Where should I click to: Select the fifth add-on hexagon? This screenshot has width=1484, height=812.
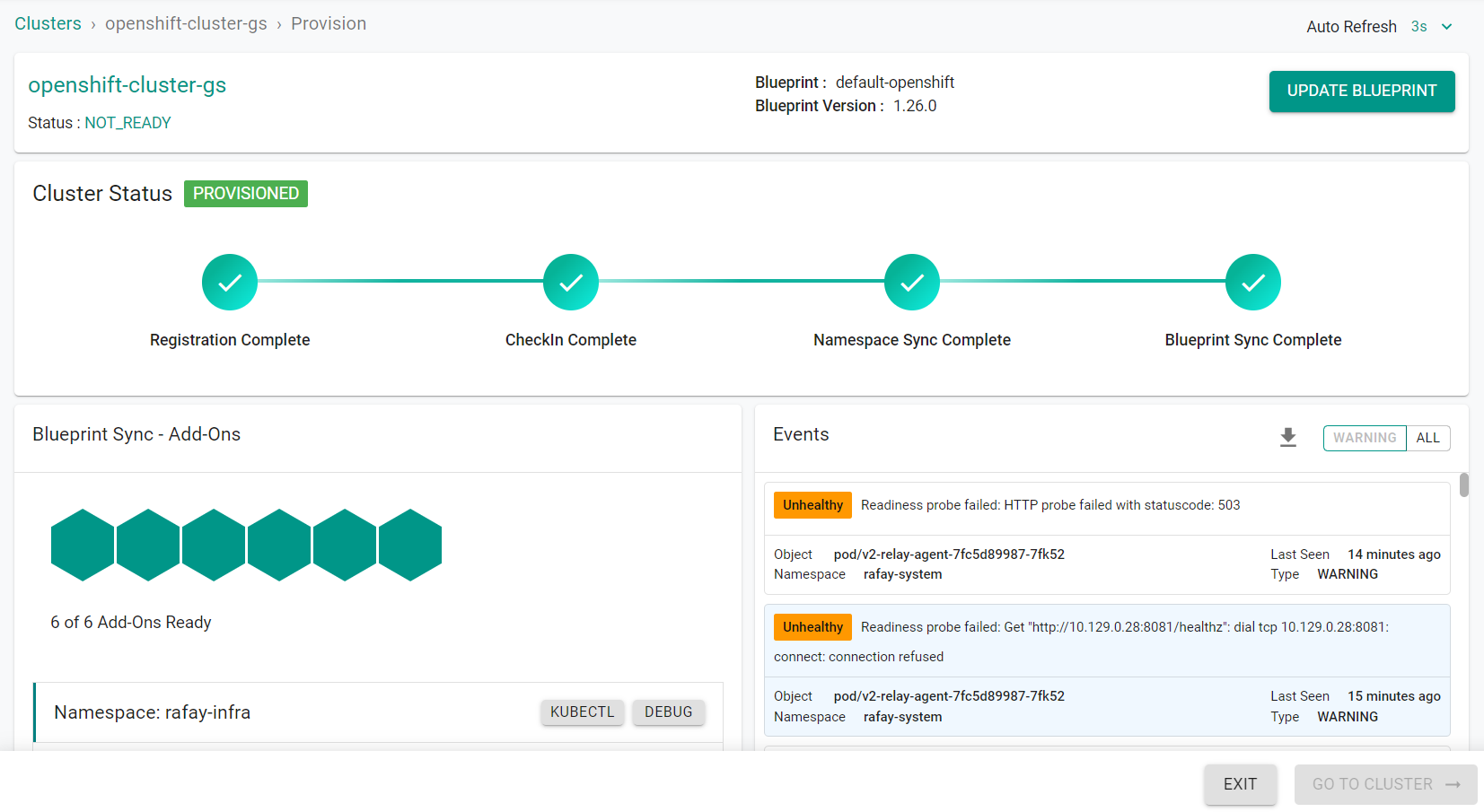pos(345,546)
